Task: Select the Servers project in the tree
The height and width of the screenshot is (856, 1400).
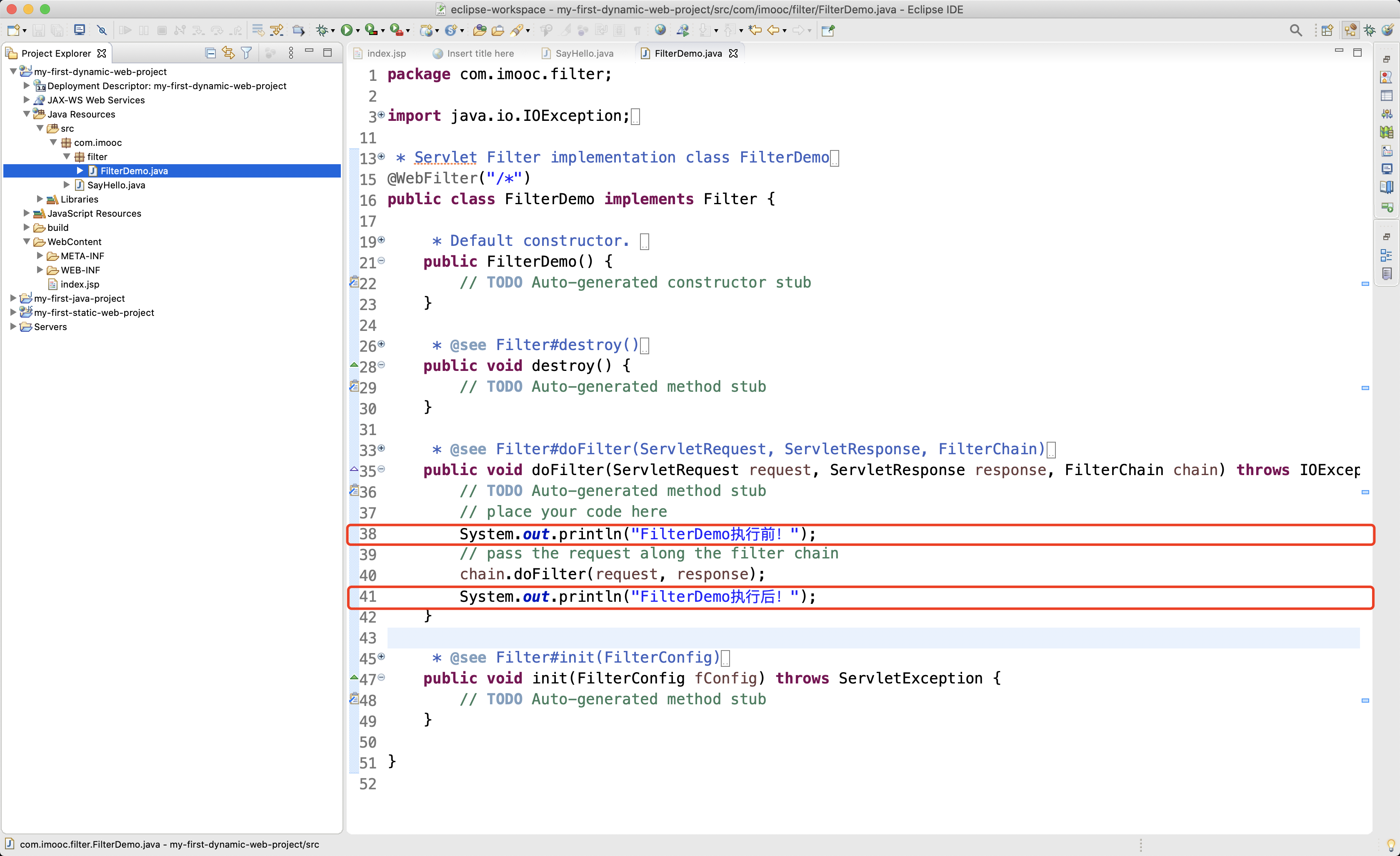Action: [x=50, y=327]
